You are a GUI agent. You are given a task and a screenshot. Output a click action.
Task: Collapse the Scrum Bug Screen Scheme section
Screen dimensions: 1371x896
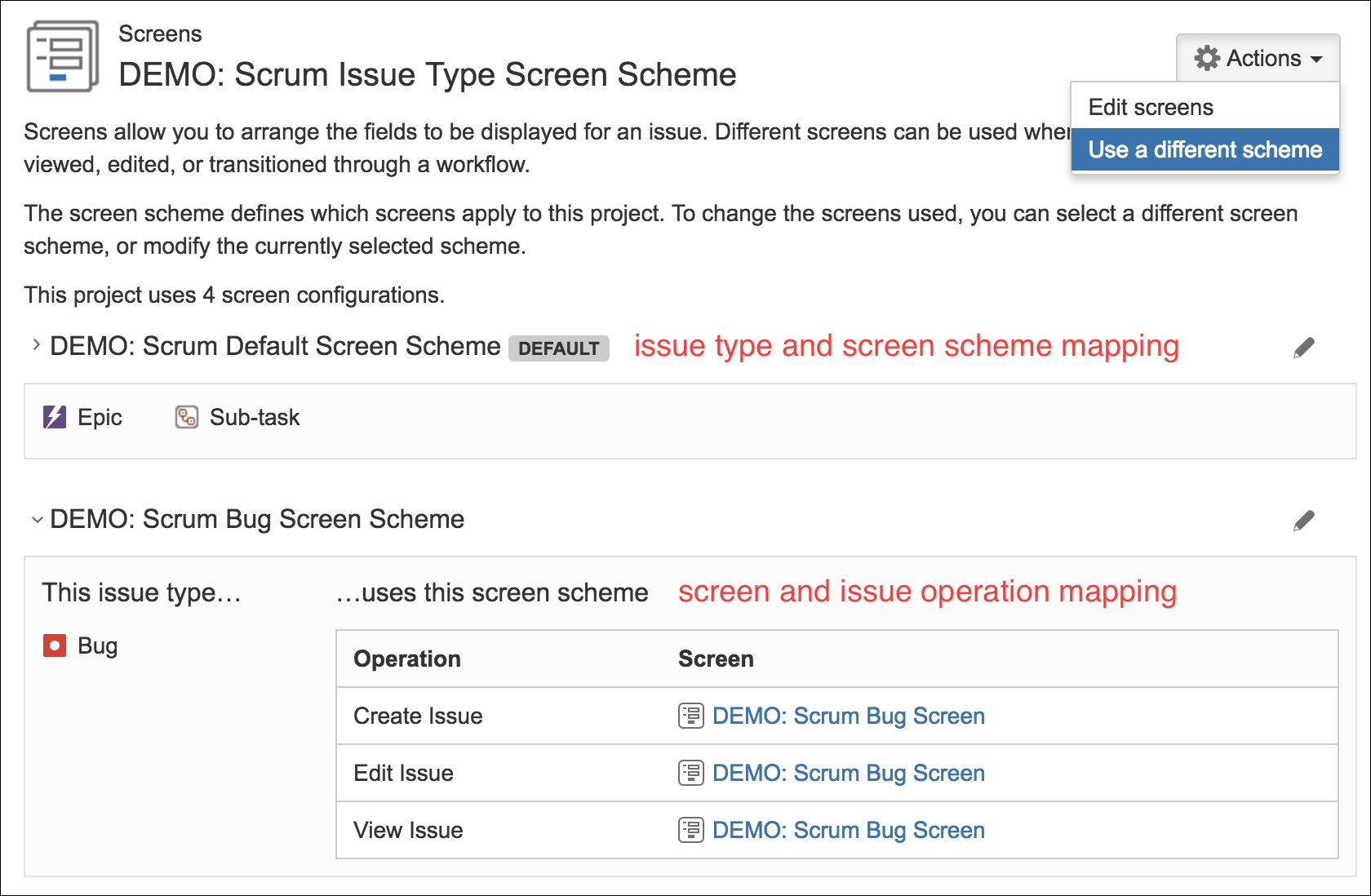pos(37,520)
